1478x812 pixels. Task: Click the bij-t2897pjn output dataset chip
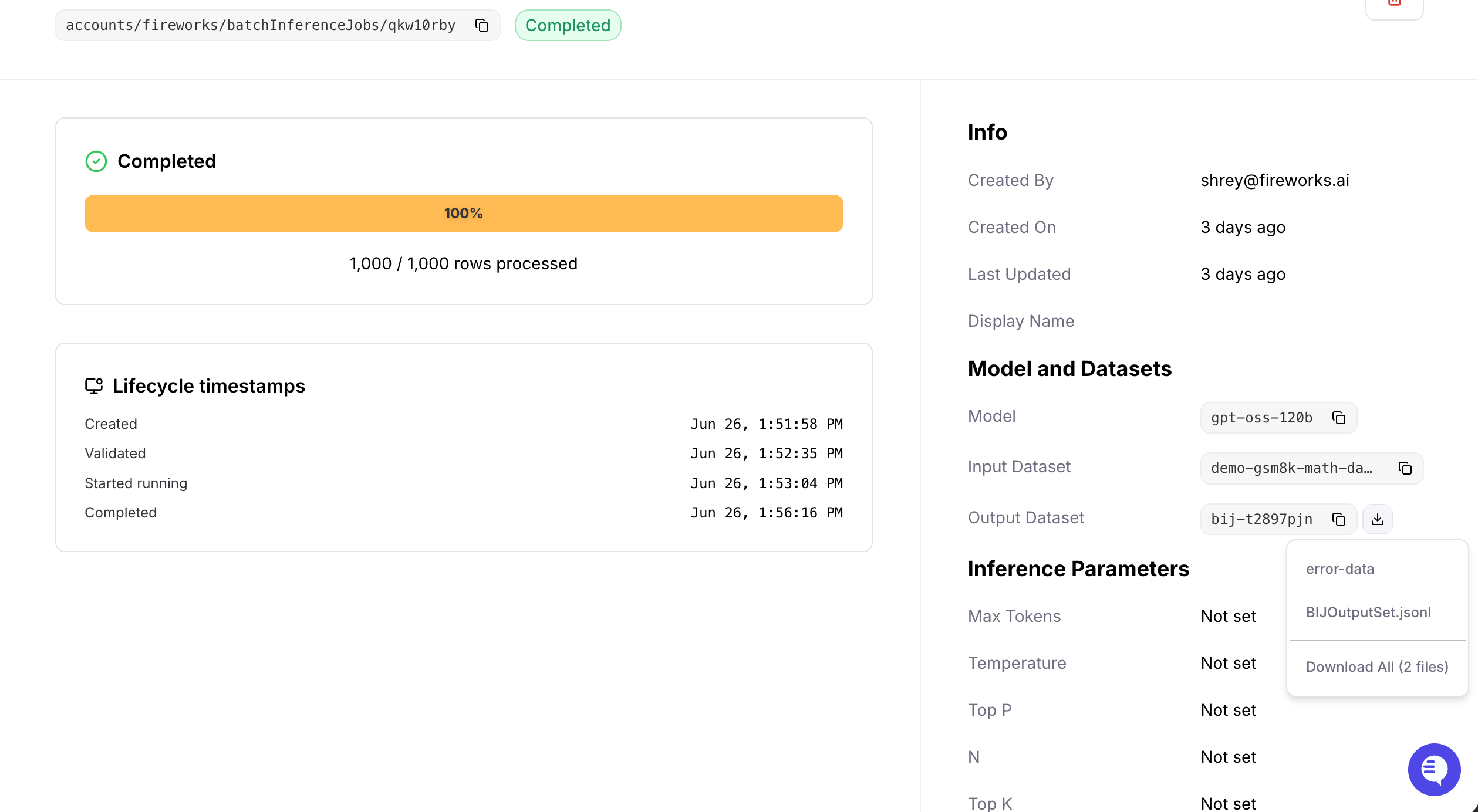click(x=1278, y=519)
